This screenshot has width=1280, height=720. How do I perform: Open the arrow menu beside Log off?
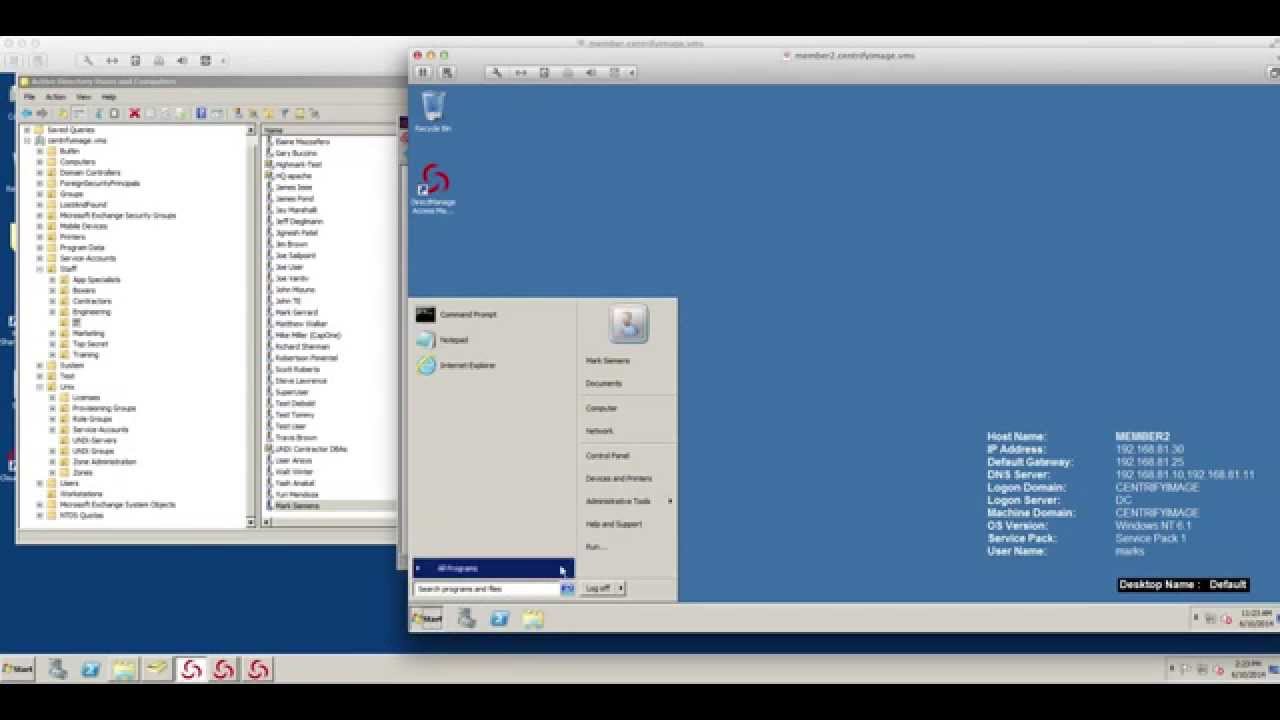click(621, 588)
